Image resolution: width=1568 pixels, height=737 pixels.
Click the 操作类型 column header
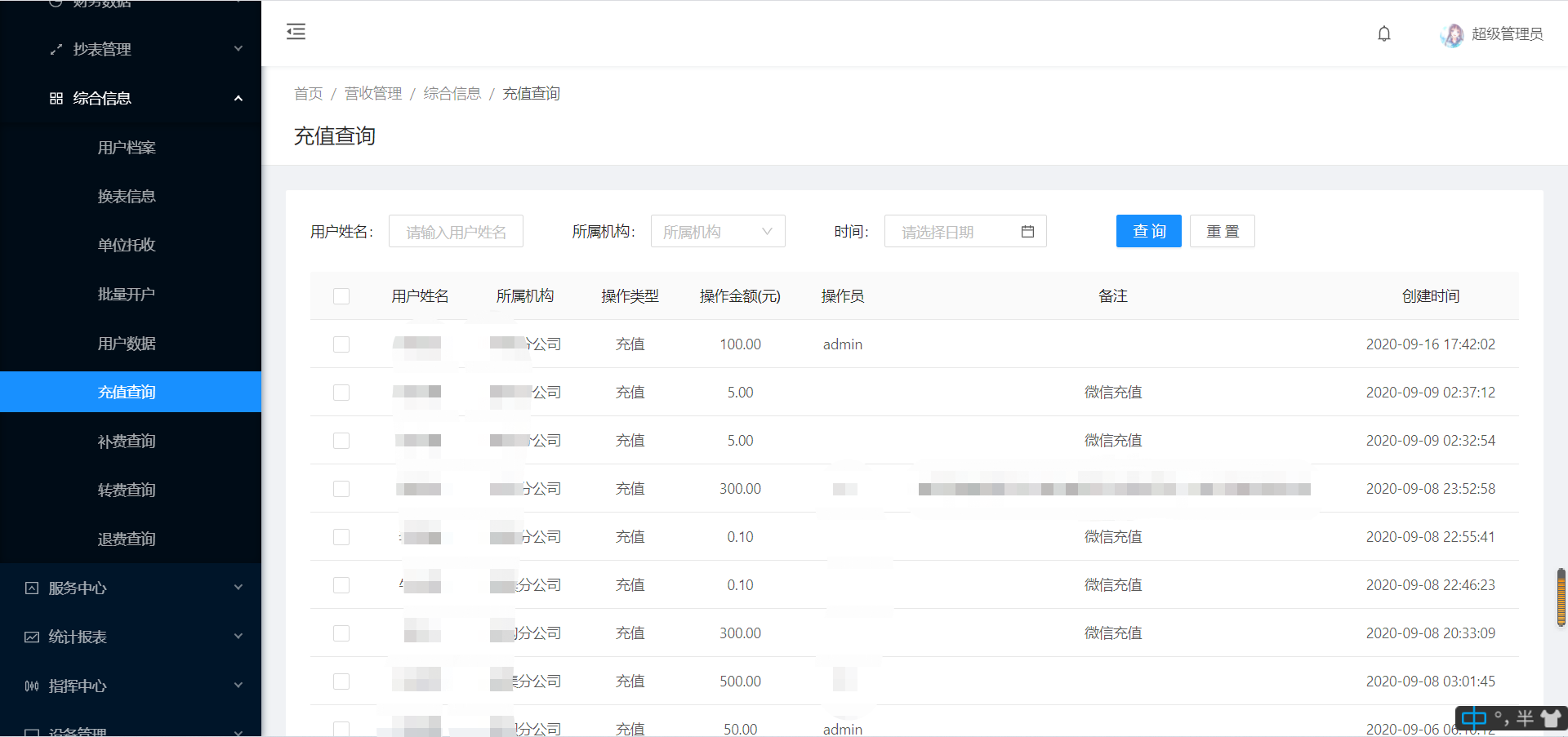coord(630,296)
